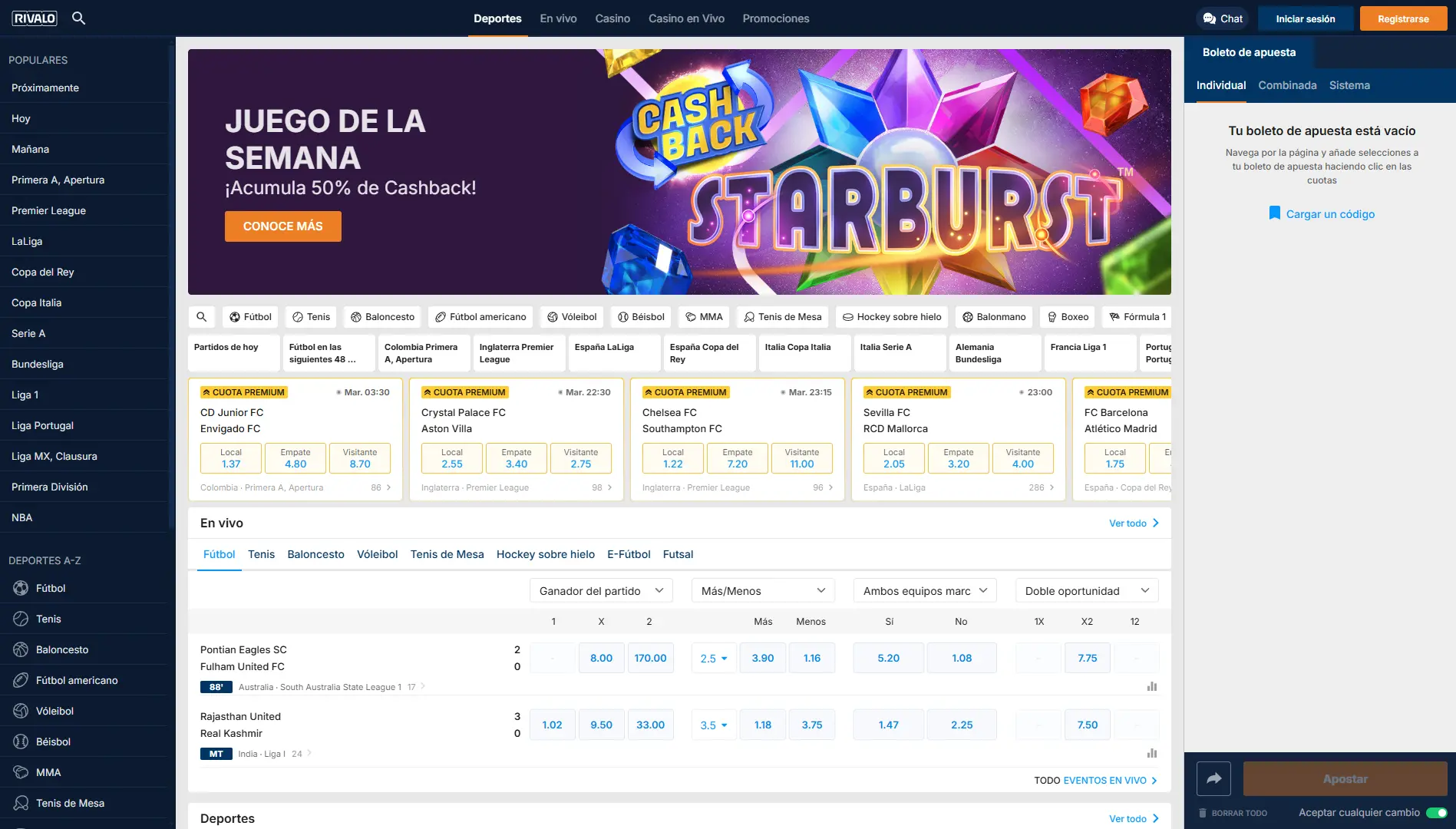Select odds 8.00 for Pontian Eagles draw
Viewport: 1456px width, 829px height.
(601, 658)
